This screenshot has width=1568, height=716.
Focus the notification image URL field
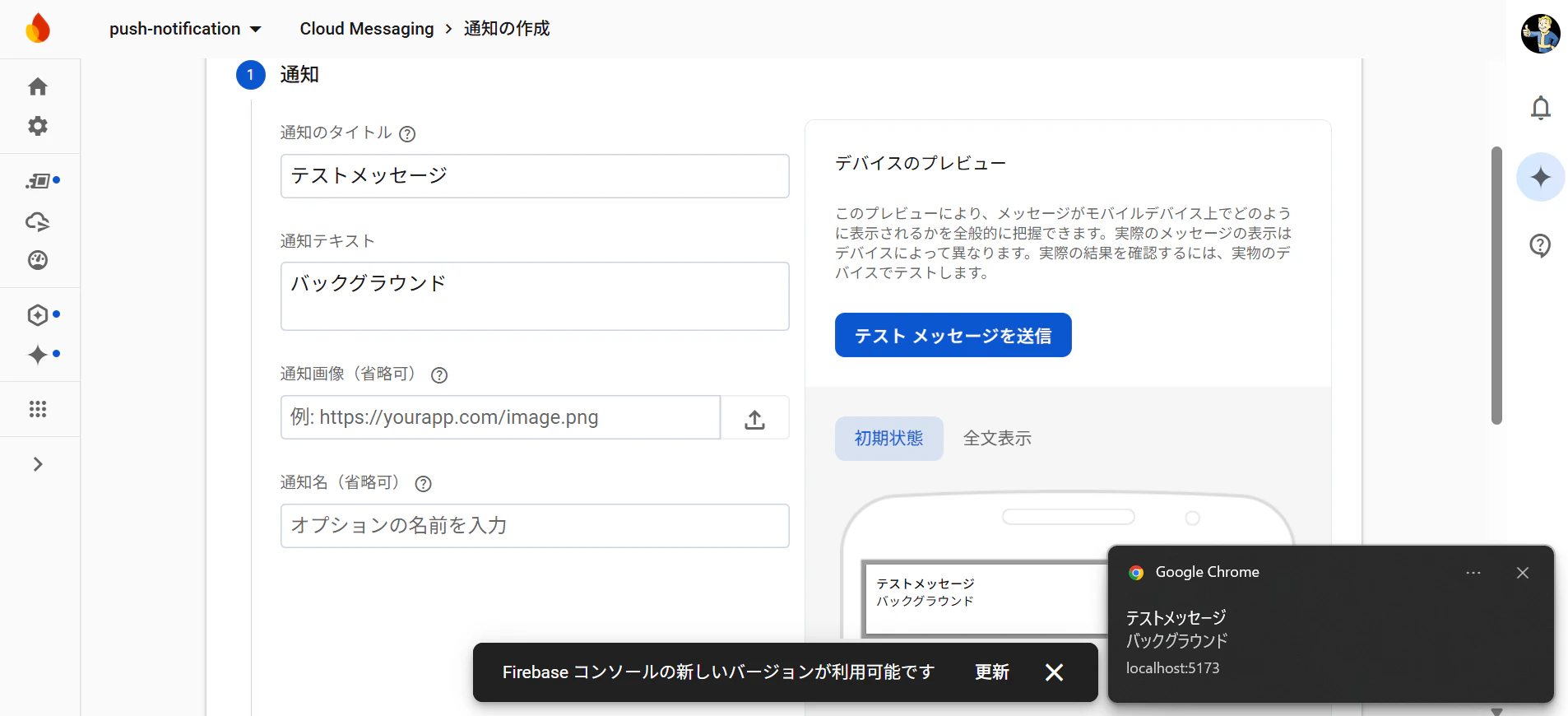(x=500, y=417)
